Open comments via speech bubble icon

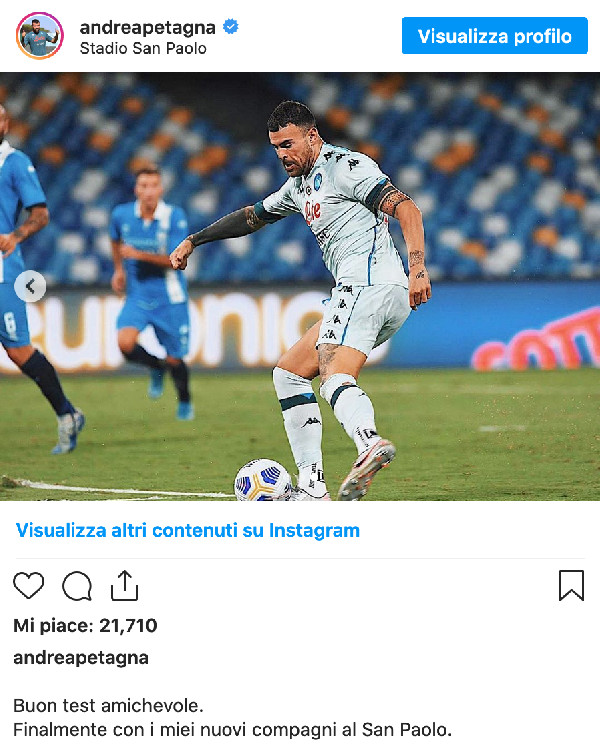tap(77, 586)
